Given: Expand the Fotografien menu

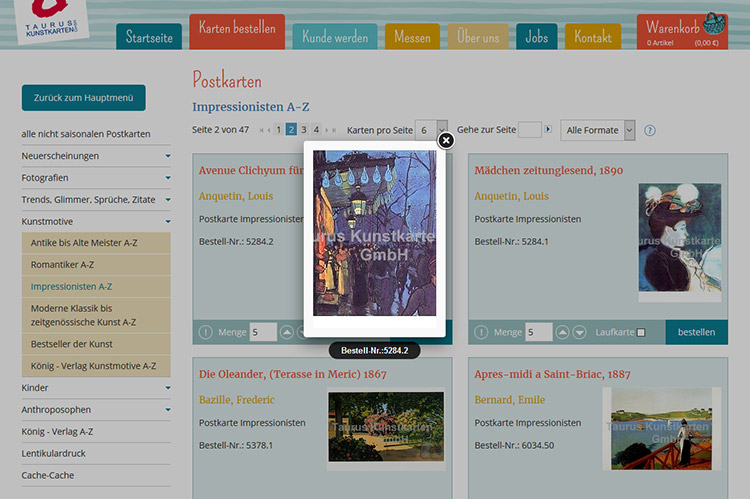Looking at the screenshot, I should pyautogui.click(x=168, y=178).
